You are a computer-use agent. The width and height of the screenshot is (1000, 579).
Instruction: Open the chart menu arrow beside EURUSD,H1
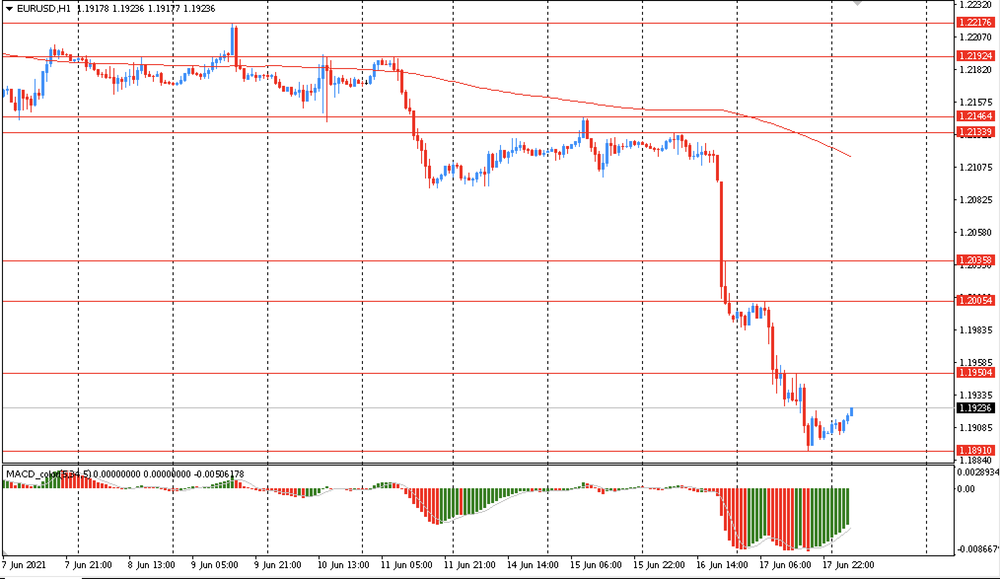(x=8, y=8)
